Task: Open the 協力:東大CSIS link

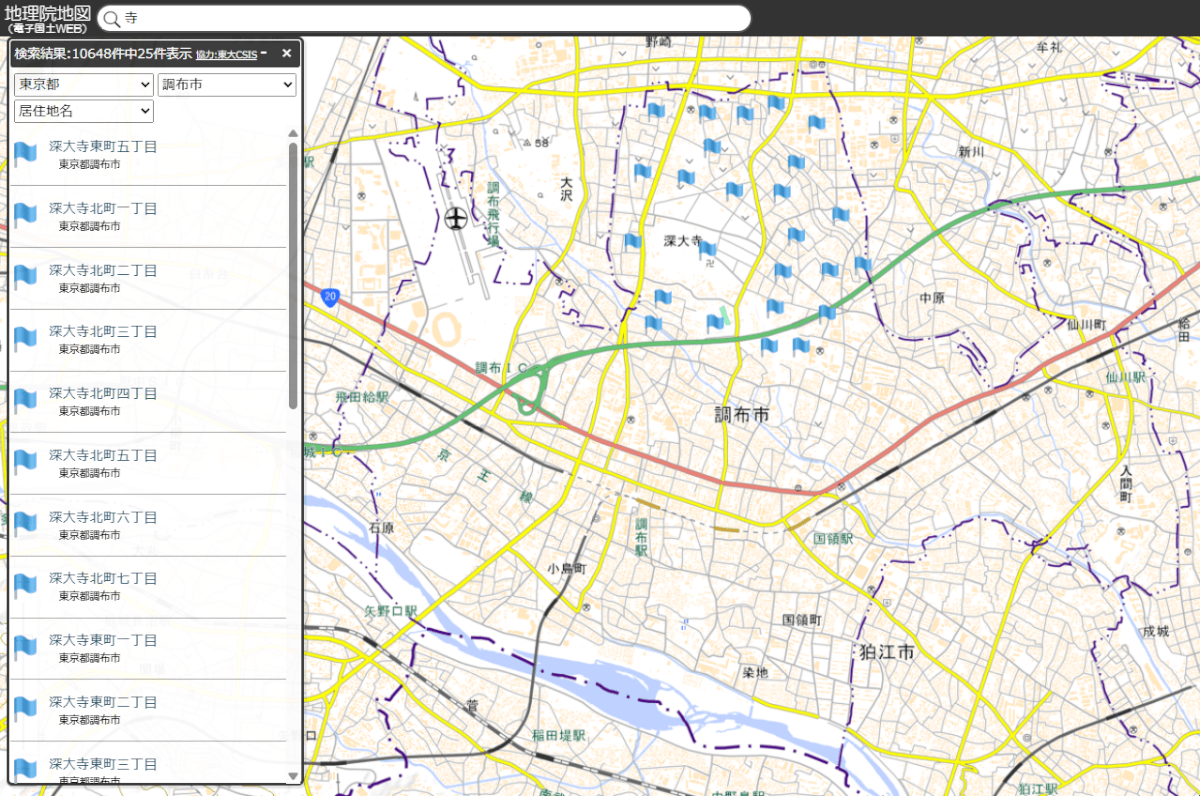Action: [x=227, y=54]
